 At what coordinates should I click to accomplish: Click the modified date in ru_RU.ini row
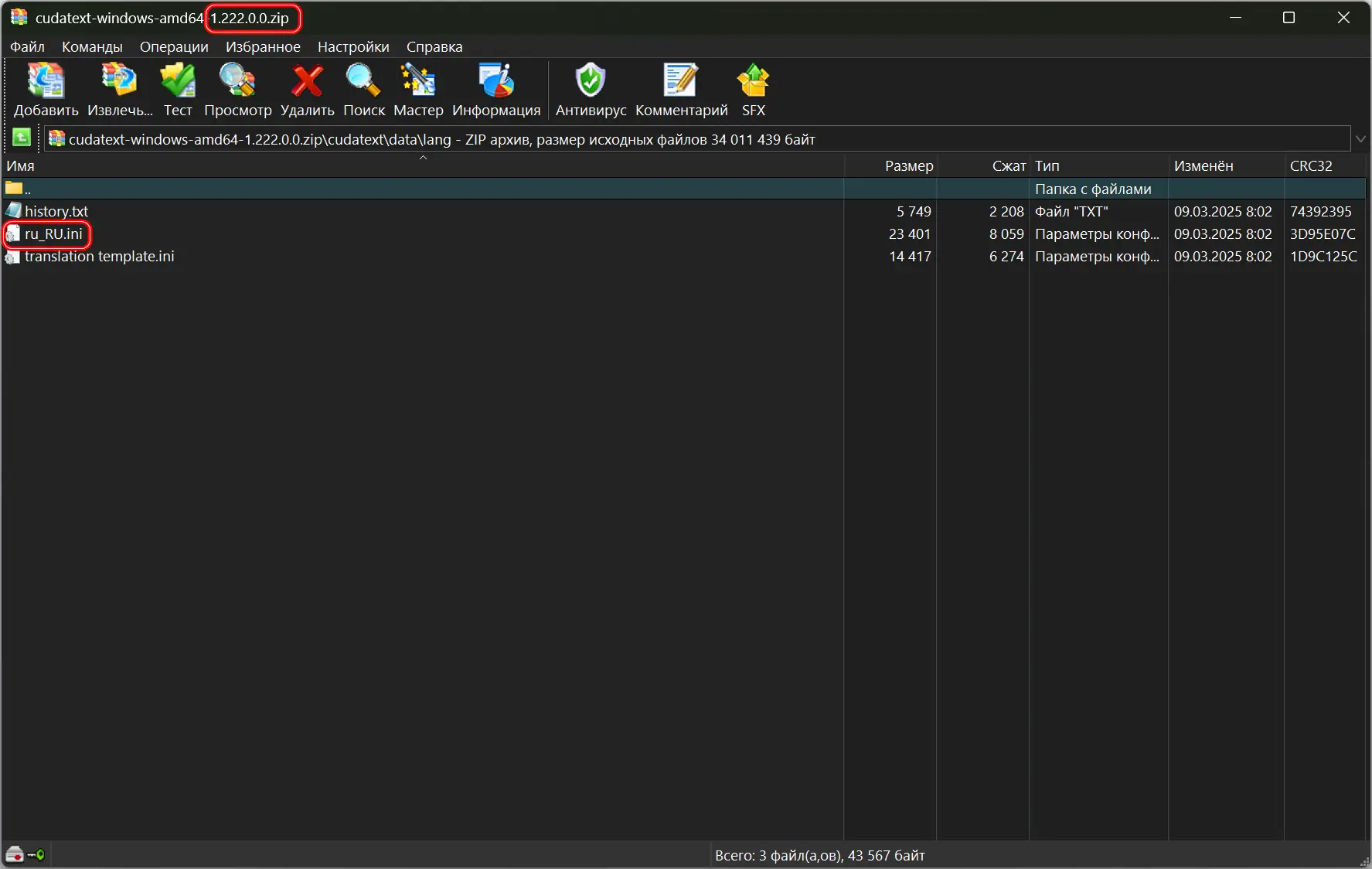(1223, 233)
